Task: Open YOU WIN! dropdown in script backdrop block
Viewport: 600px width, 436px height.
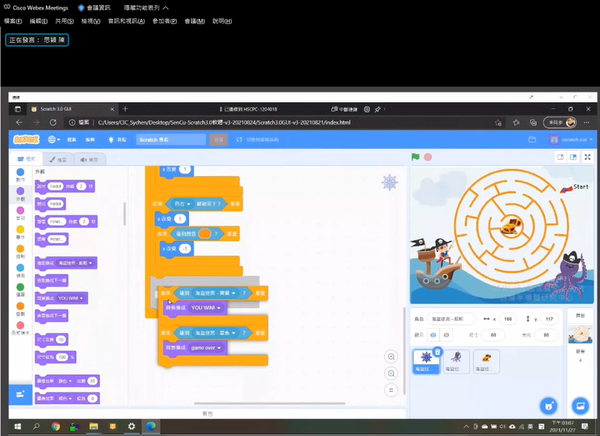Action: 205,308
